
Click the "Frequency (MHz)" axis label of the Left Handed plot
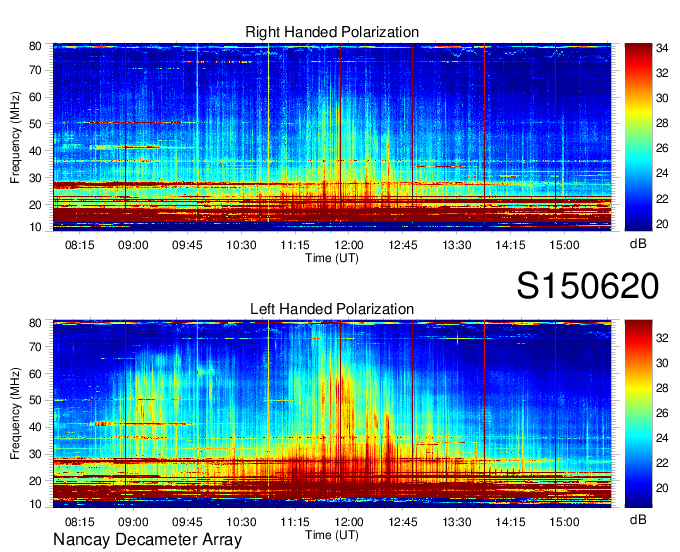(15, 414)
